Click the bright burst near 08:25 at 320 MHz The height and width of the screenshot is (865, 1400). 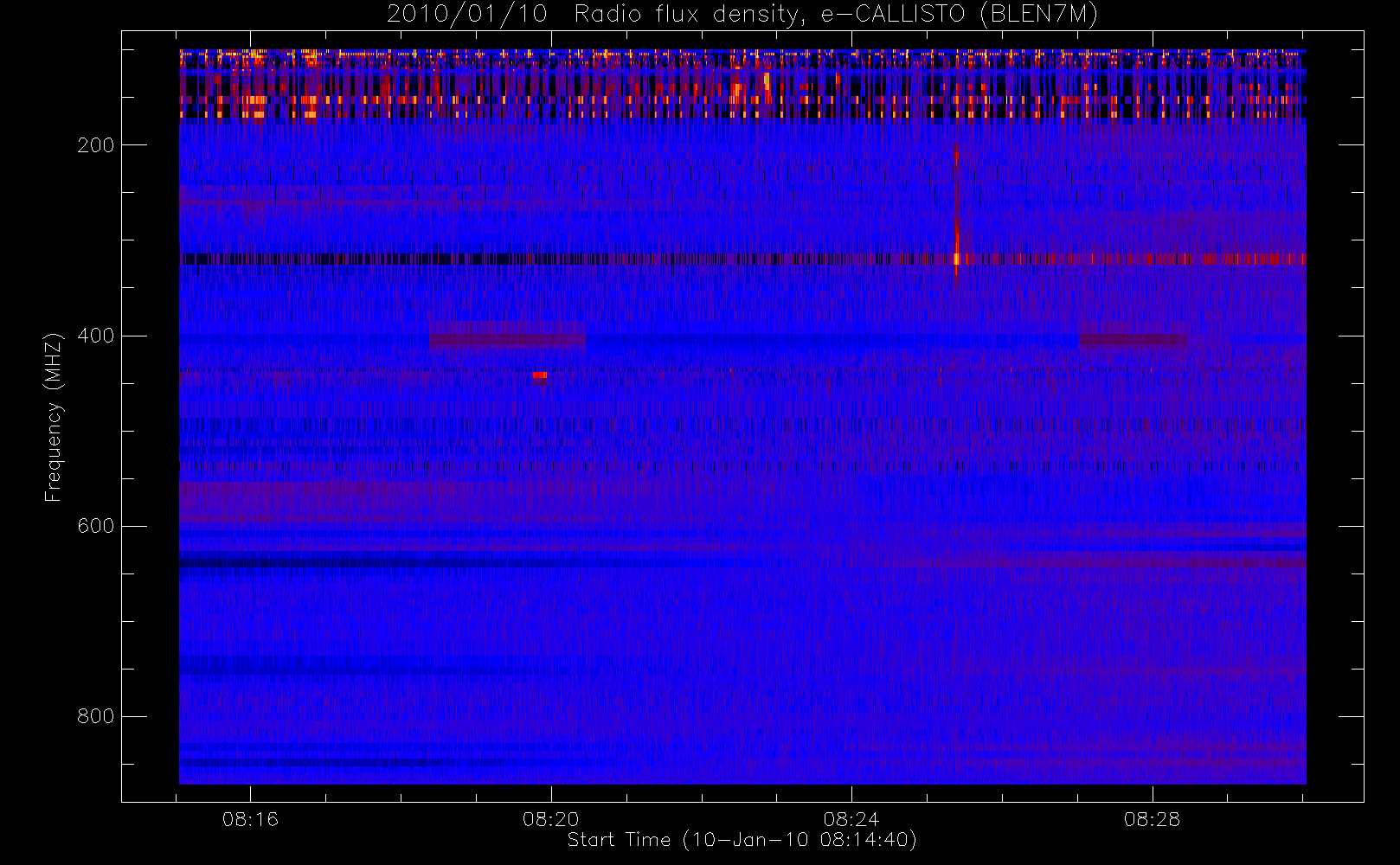point(956,258)
